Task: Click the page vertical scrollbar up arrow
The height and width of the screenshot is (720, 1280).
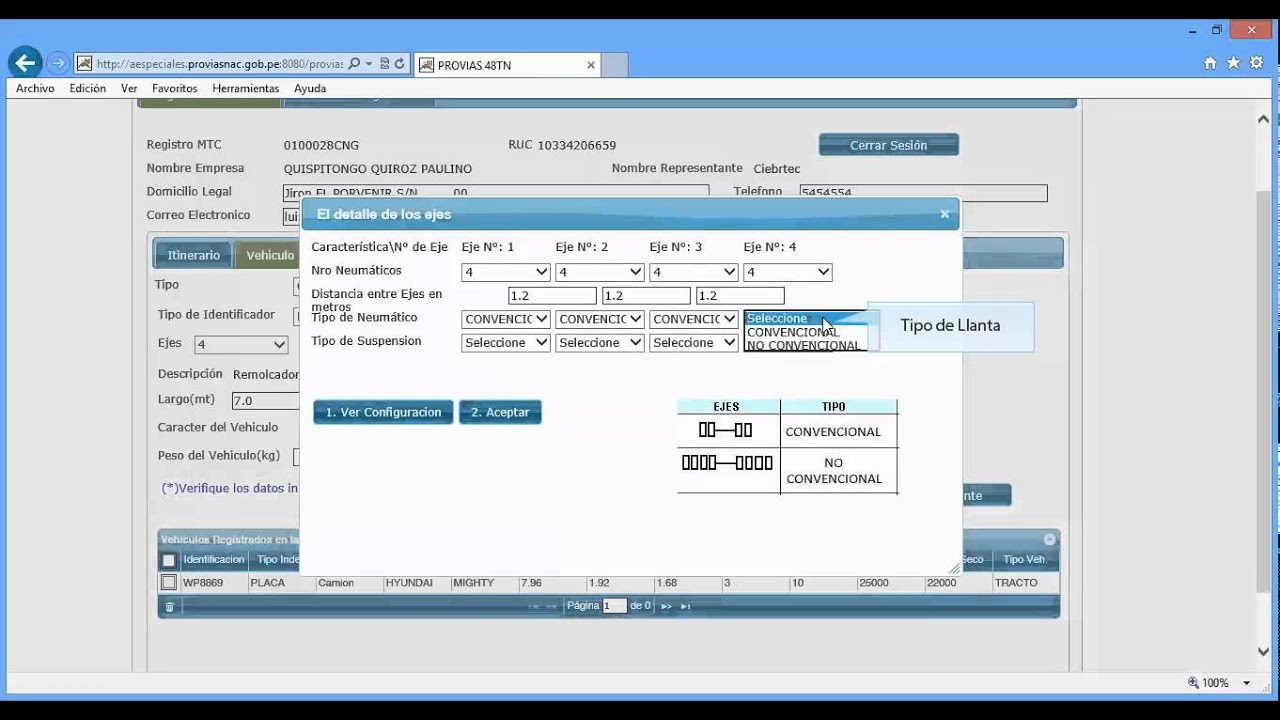Action: click(x=1263, y=118)
